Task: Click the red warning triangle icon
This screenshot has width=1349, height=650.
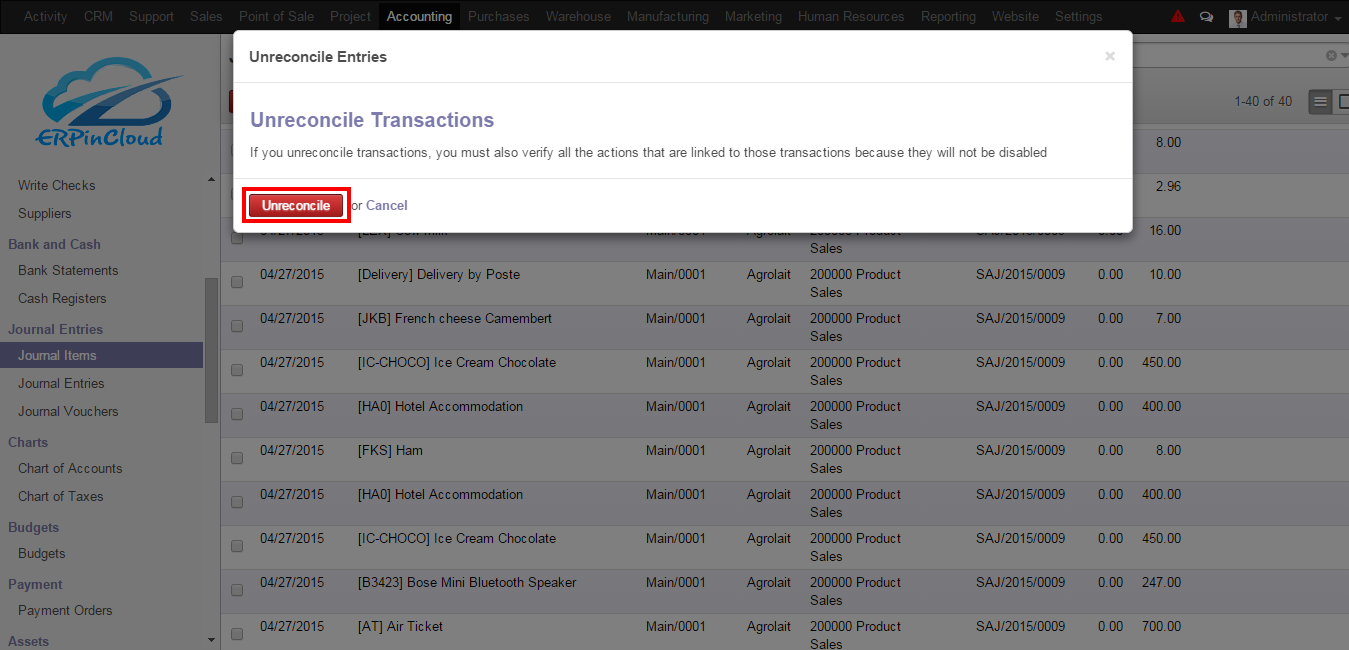Action: 1177,16
